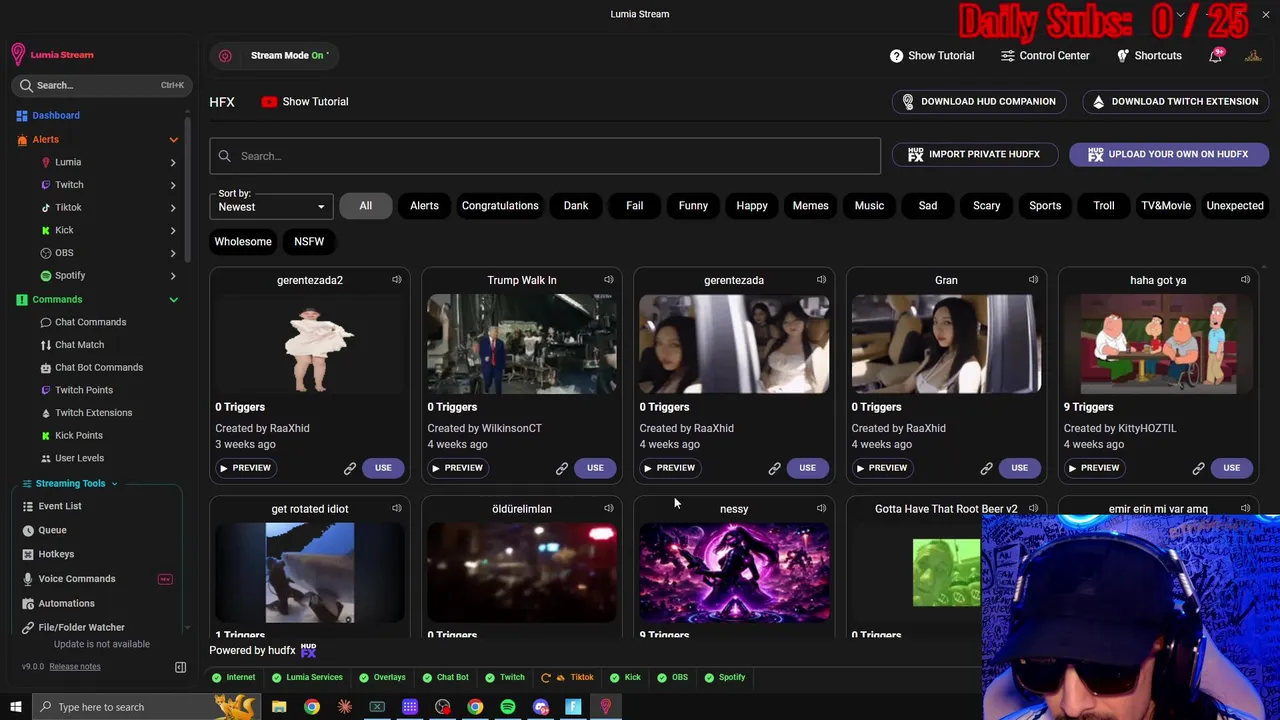Expand the Spotify alerts submenu arrow
Image resolution: width=1280 pixels, height=720 pixels.
[173, 276]
